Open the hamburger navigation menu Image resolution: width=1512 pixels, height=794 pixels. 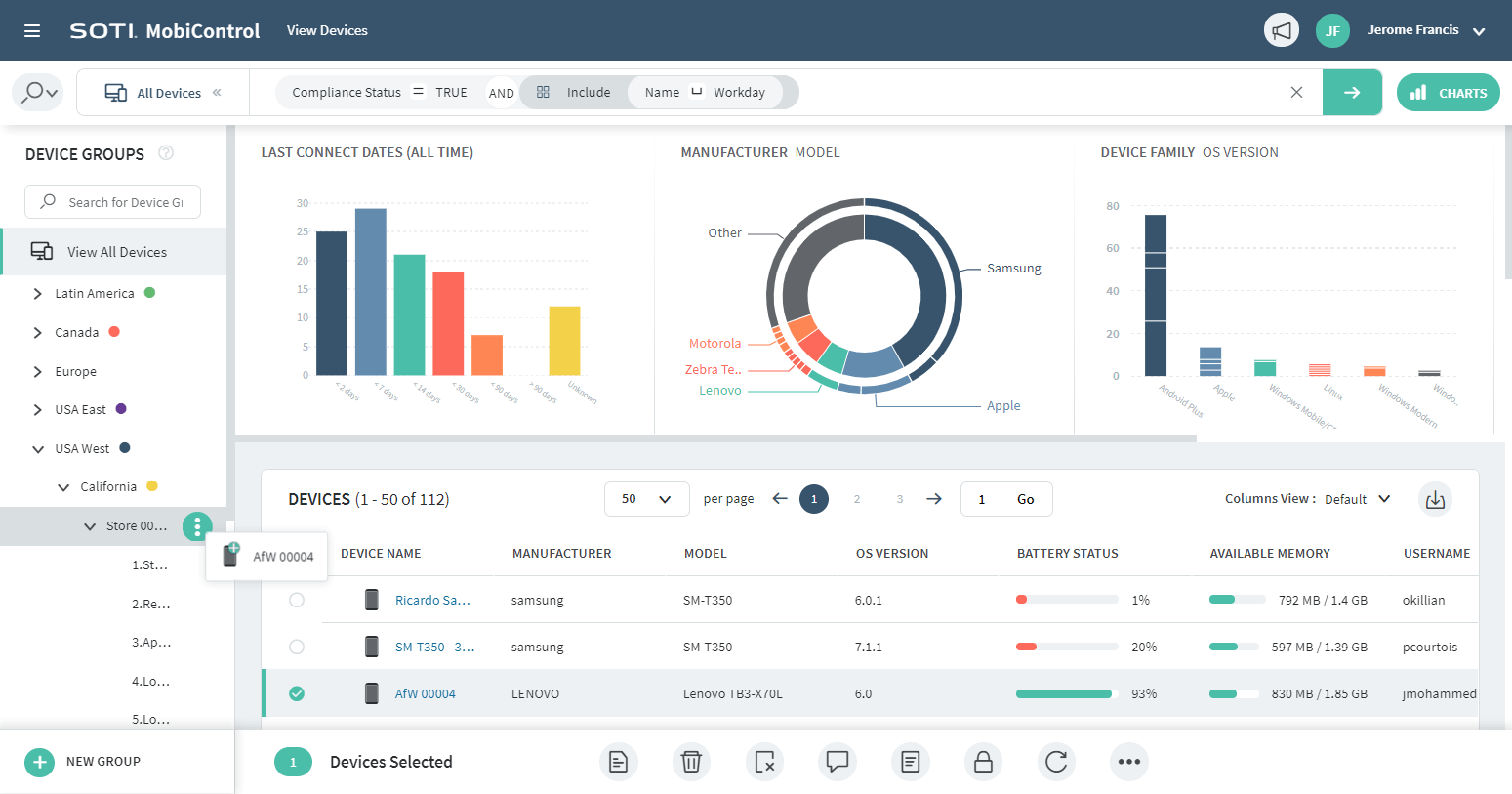[x=32, y=29]
